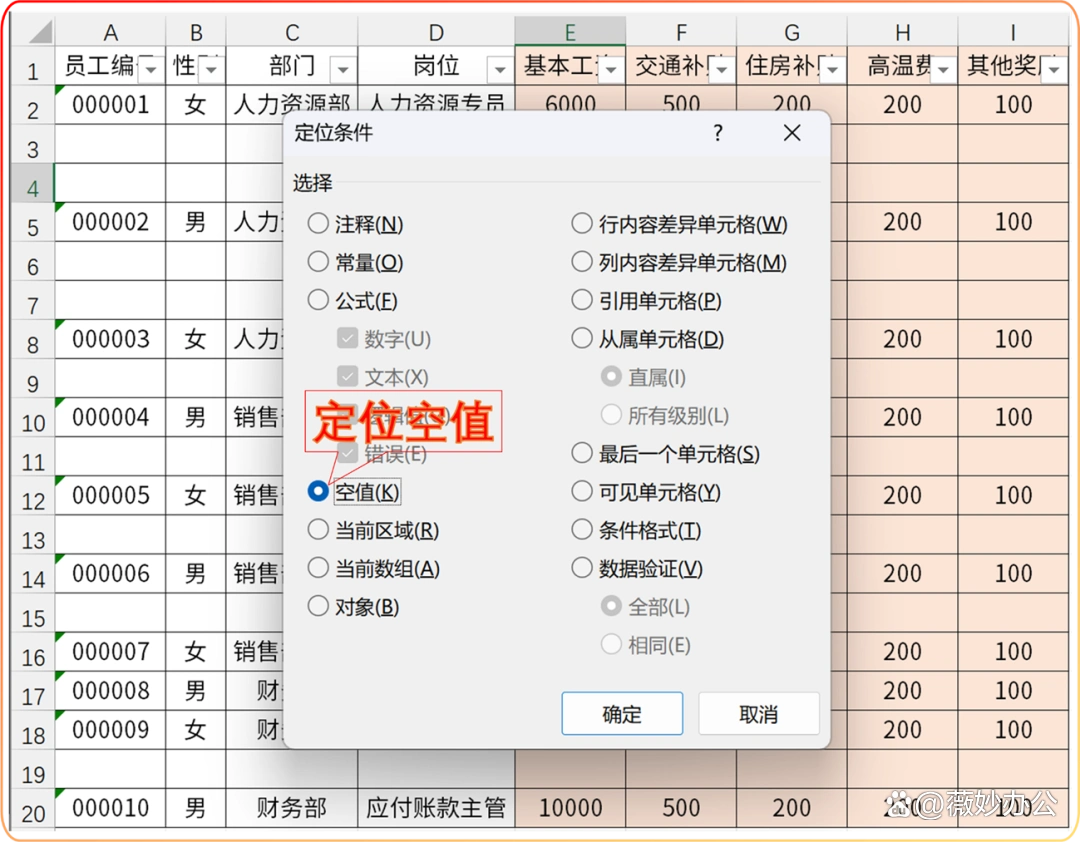Select the 常量(O) option
The image size is (1080, 842).
point(318,262)
